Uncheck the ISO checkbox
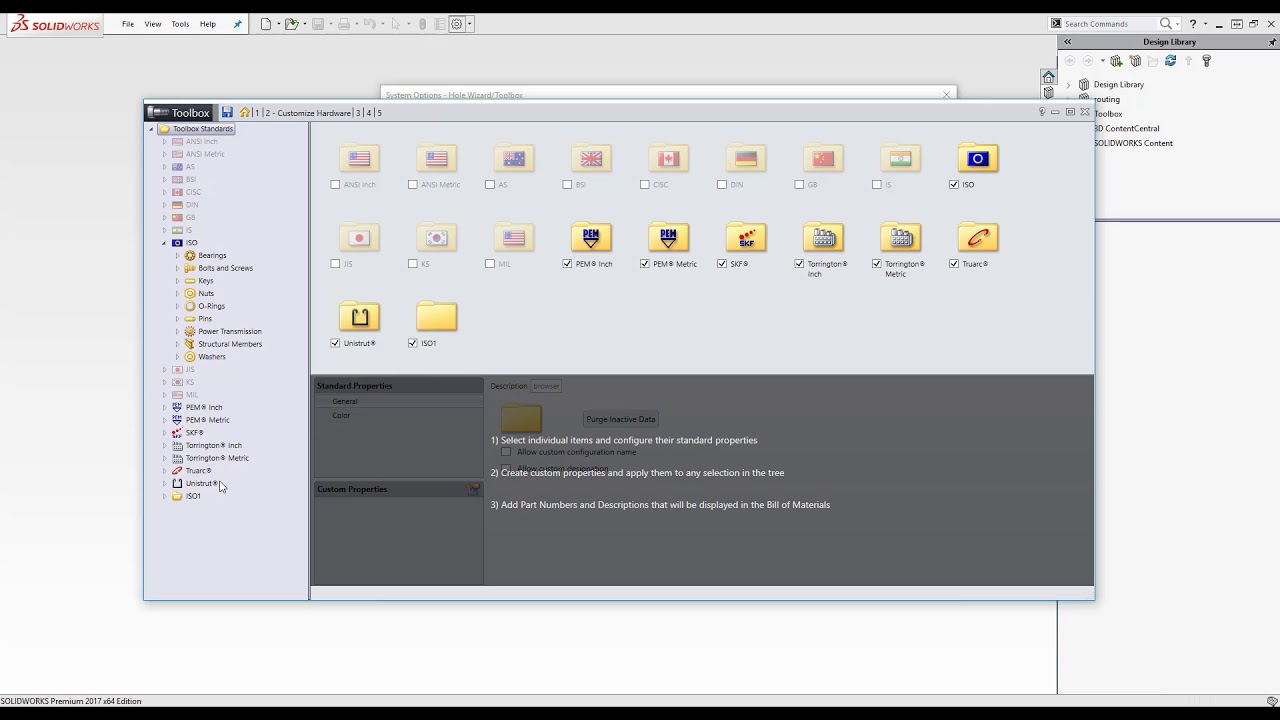 [954, 184]
